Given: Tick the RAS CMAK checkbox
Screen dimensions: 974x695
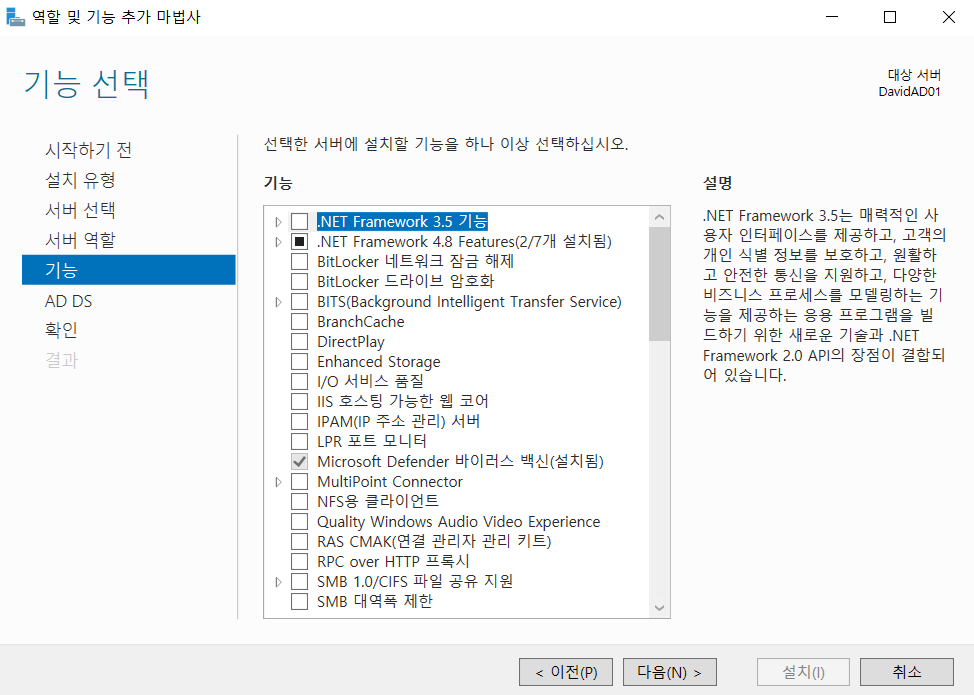Looking at the screenshot, I should tap(299, 542).
